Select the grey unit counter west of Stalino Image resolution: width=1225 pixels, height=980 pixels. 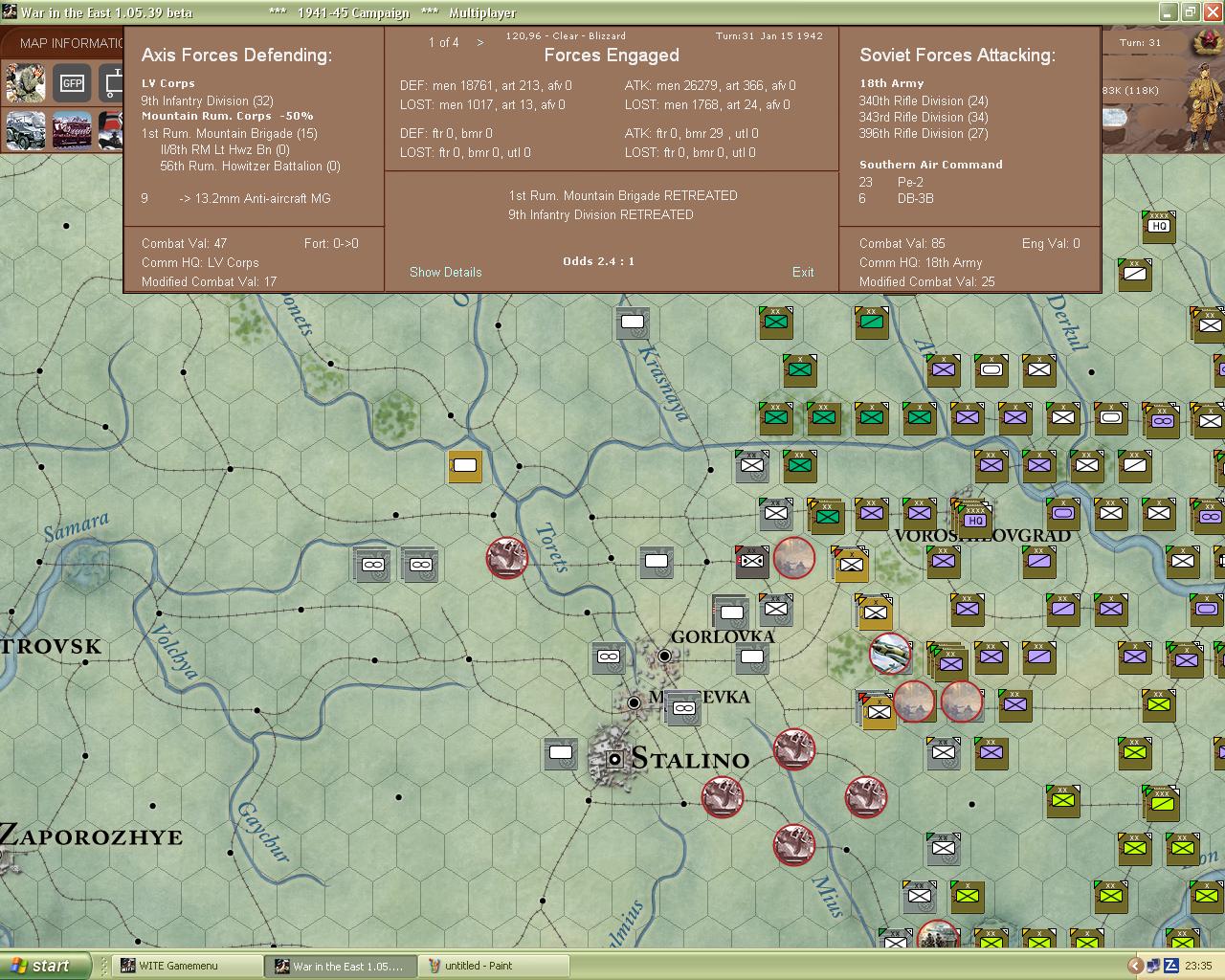[x=561, y=754]
